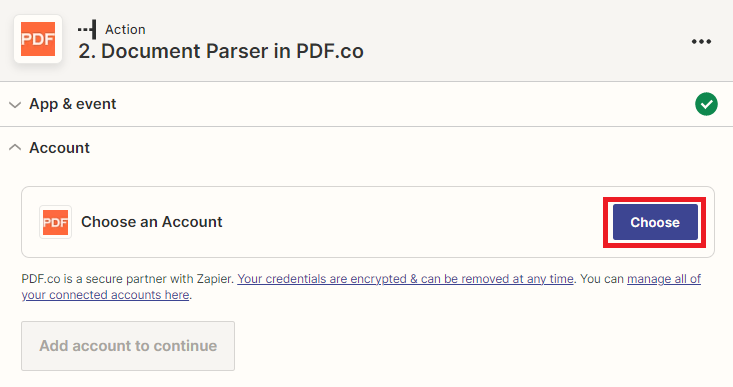Click the Choose an Account label
Image resolution: width=733 pixels, height=387 pixels.
[x=151, y=222]
